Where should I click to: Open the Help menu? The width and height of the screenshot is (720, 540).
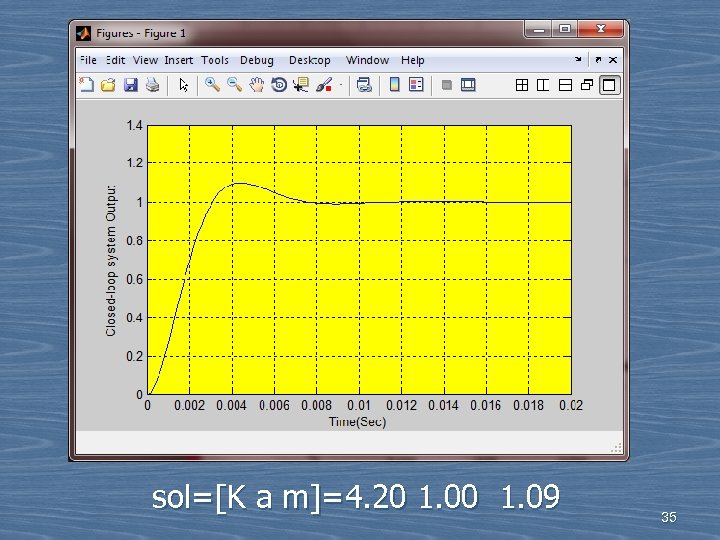[413, 60]
